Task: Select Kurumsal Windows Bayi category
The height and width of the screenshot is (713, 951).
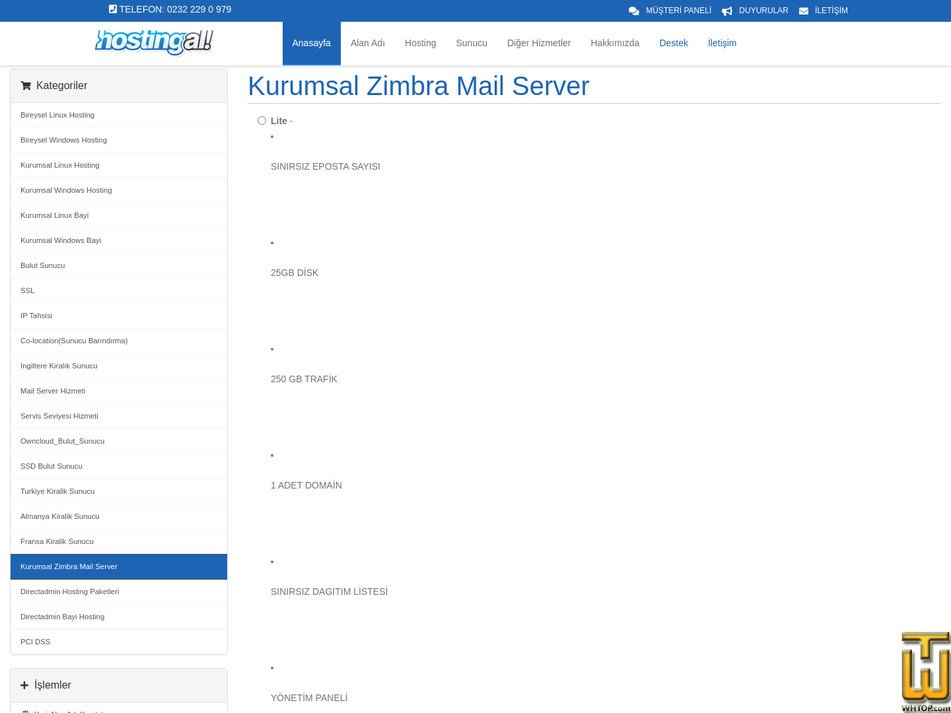Action: tap(119, 241)
